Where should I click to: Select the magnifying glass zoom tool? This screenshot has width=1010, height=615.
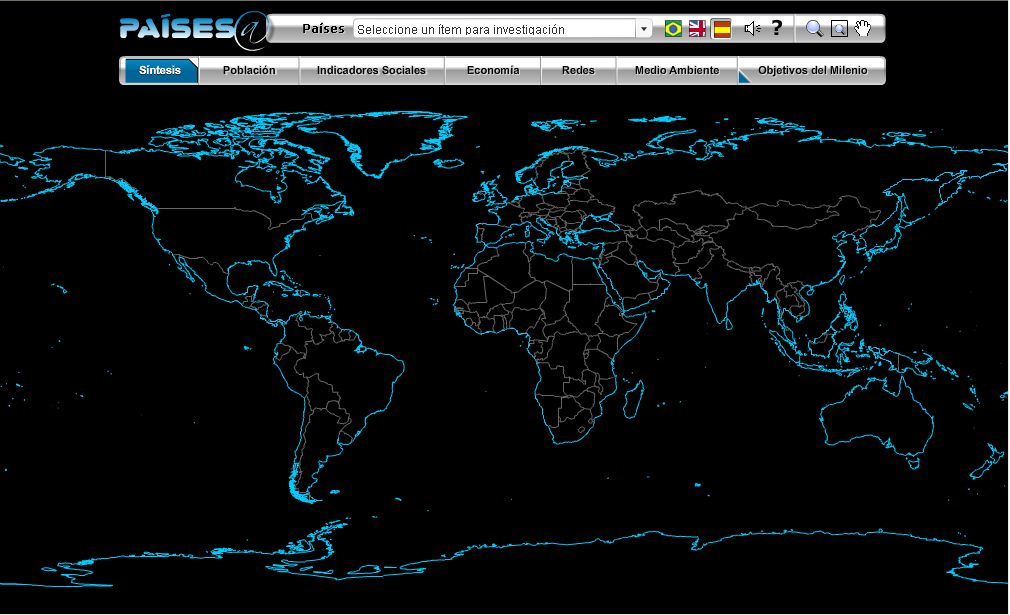pyautogui.click(x=814, y=29)
